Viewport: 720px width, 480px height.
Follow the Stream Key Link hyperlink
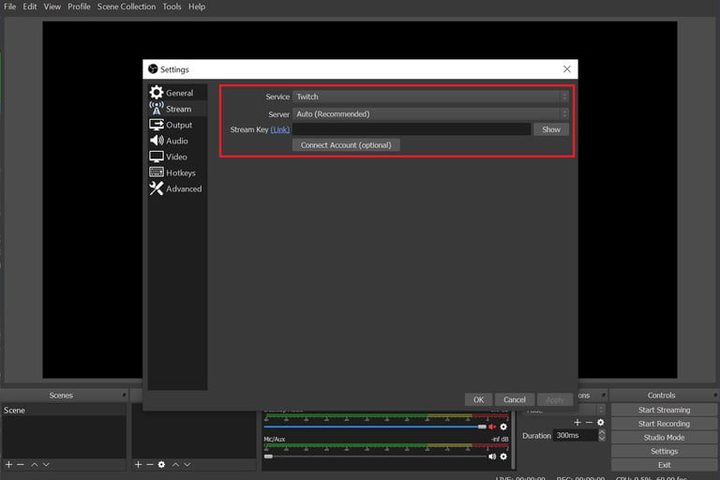280,130
